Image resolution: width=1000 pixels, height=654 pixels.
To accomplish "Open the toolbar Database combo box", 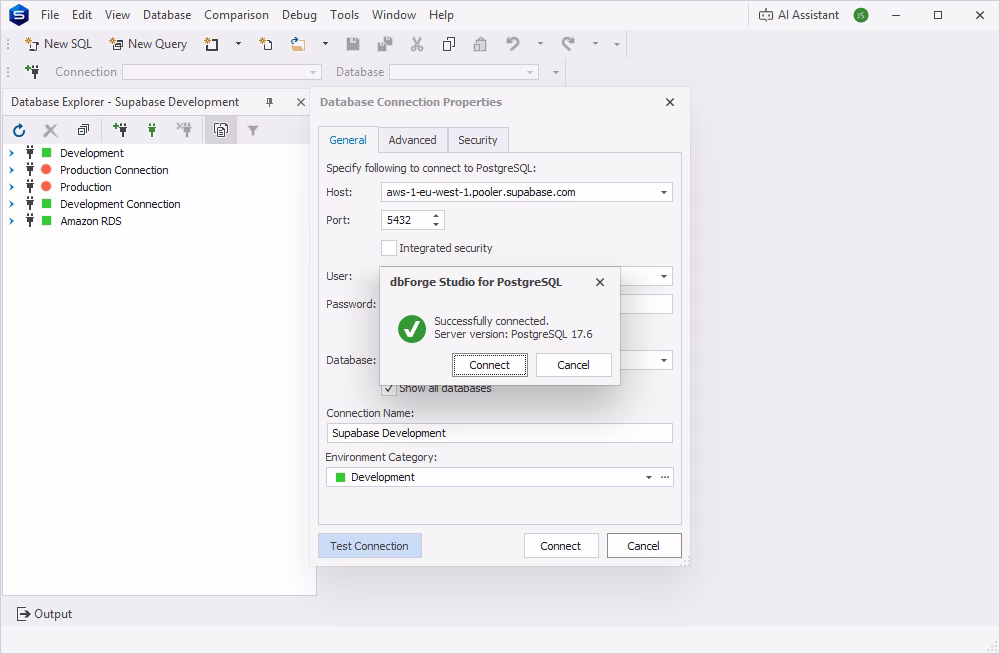I will (x=464, y=72).
